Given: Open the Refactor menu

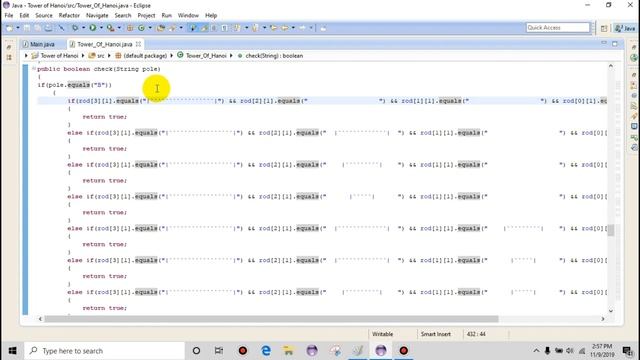Looking at the screenshot, I should point(69,16).
